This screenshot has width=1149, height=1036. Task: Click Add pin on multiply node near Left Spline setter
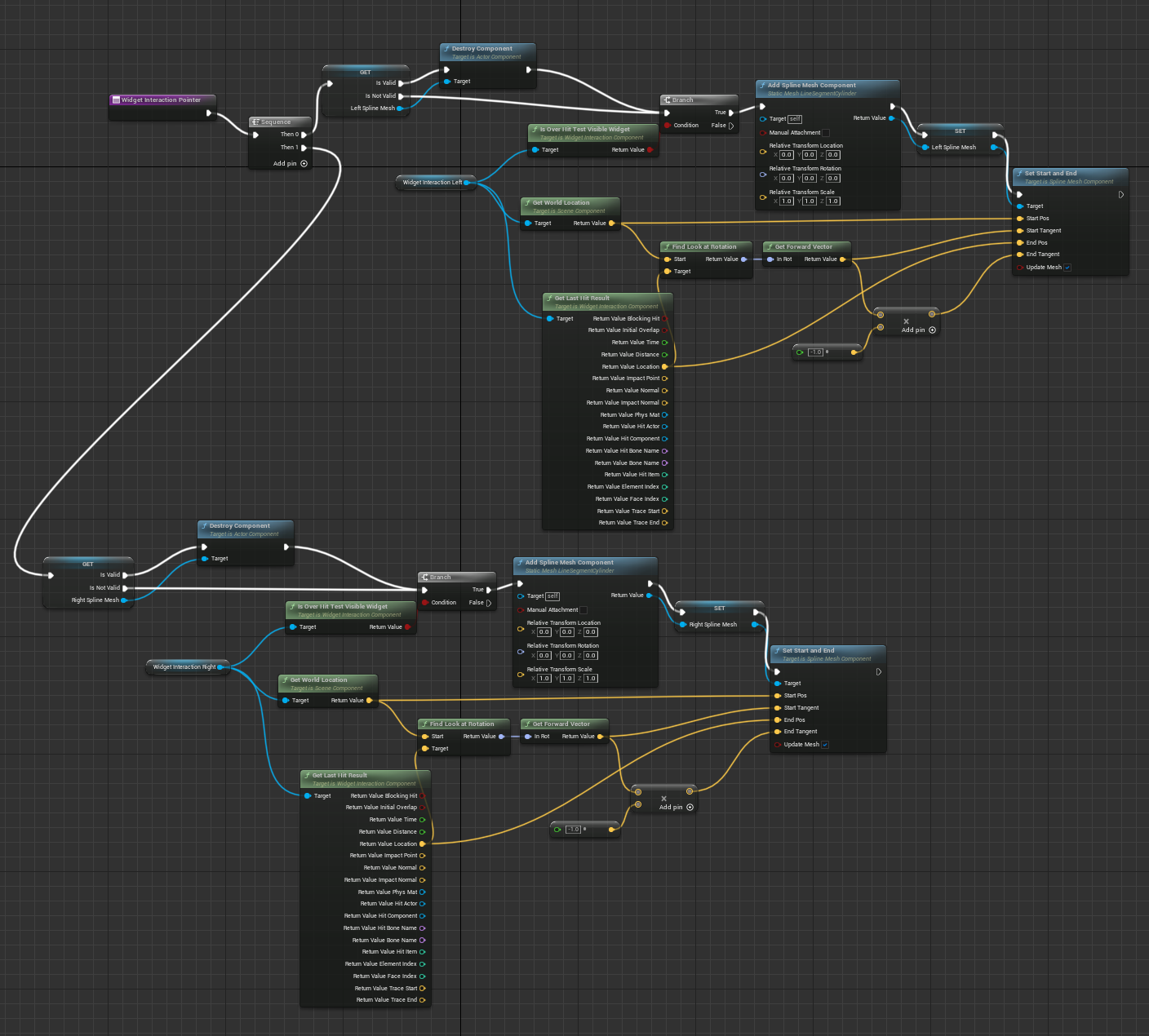(932, 330)
